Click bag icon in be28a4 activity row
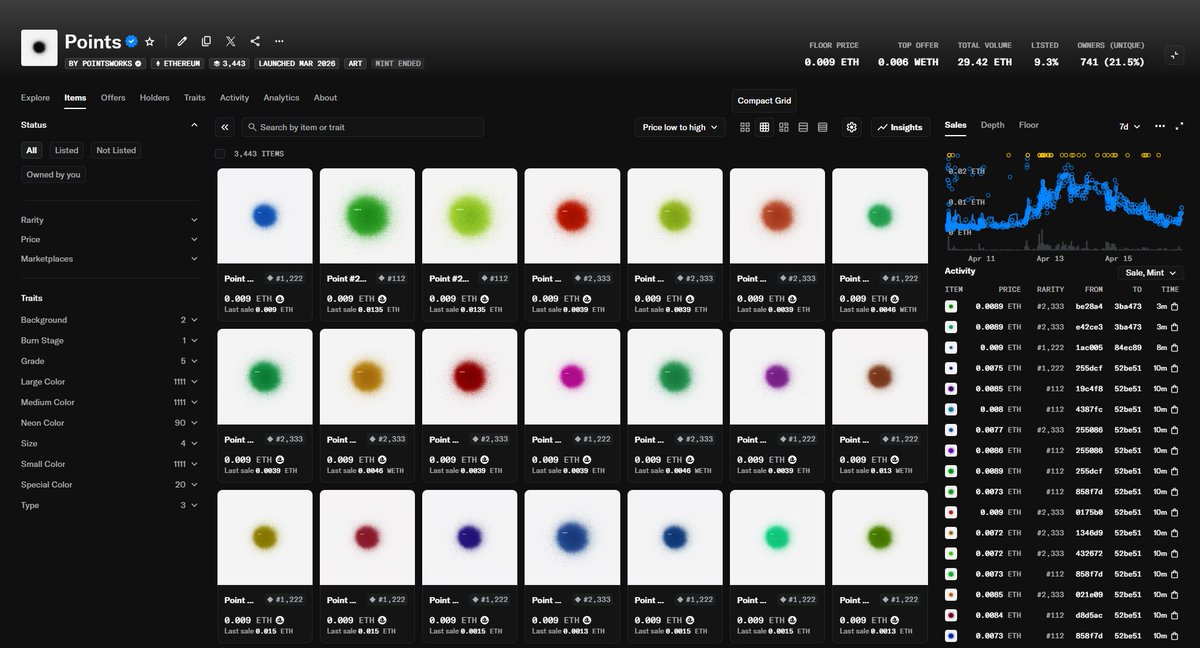 coord(1174,306)
